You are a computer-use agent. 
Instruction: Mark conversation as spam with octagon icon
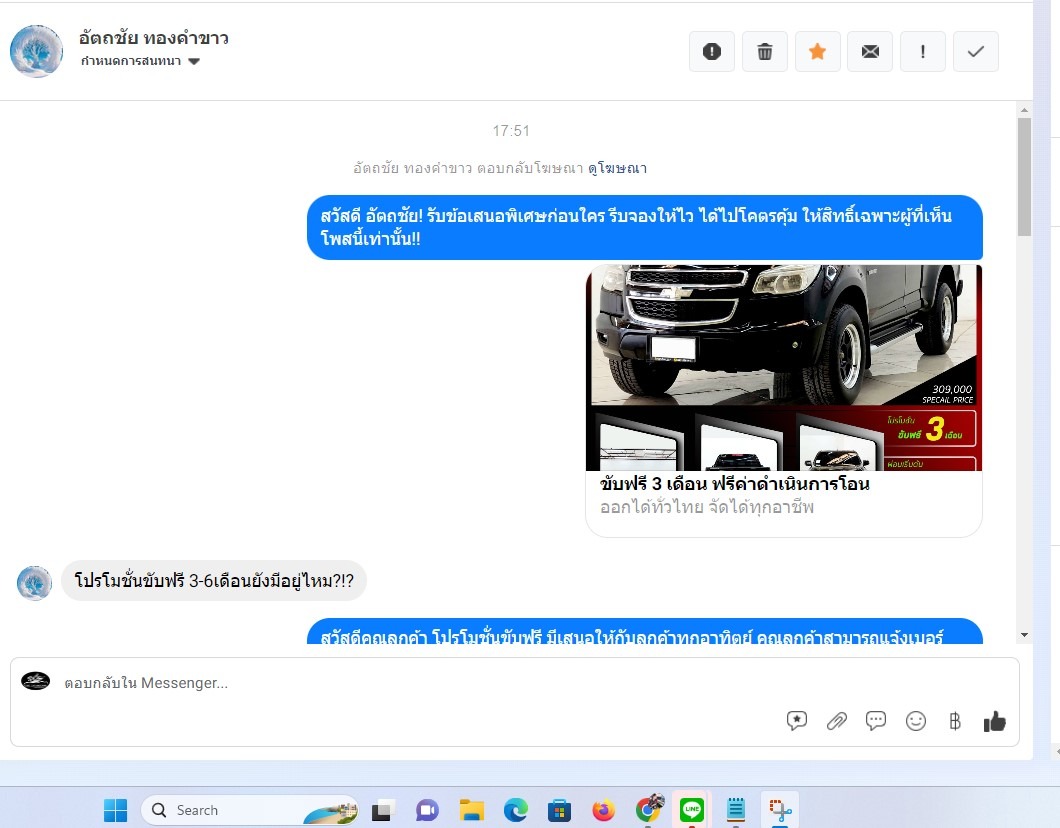tap(712, 52)
